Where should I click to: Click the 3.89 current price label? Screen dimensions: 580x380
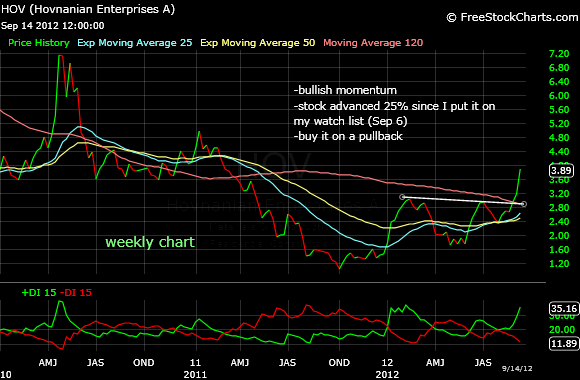coord(561,171)
